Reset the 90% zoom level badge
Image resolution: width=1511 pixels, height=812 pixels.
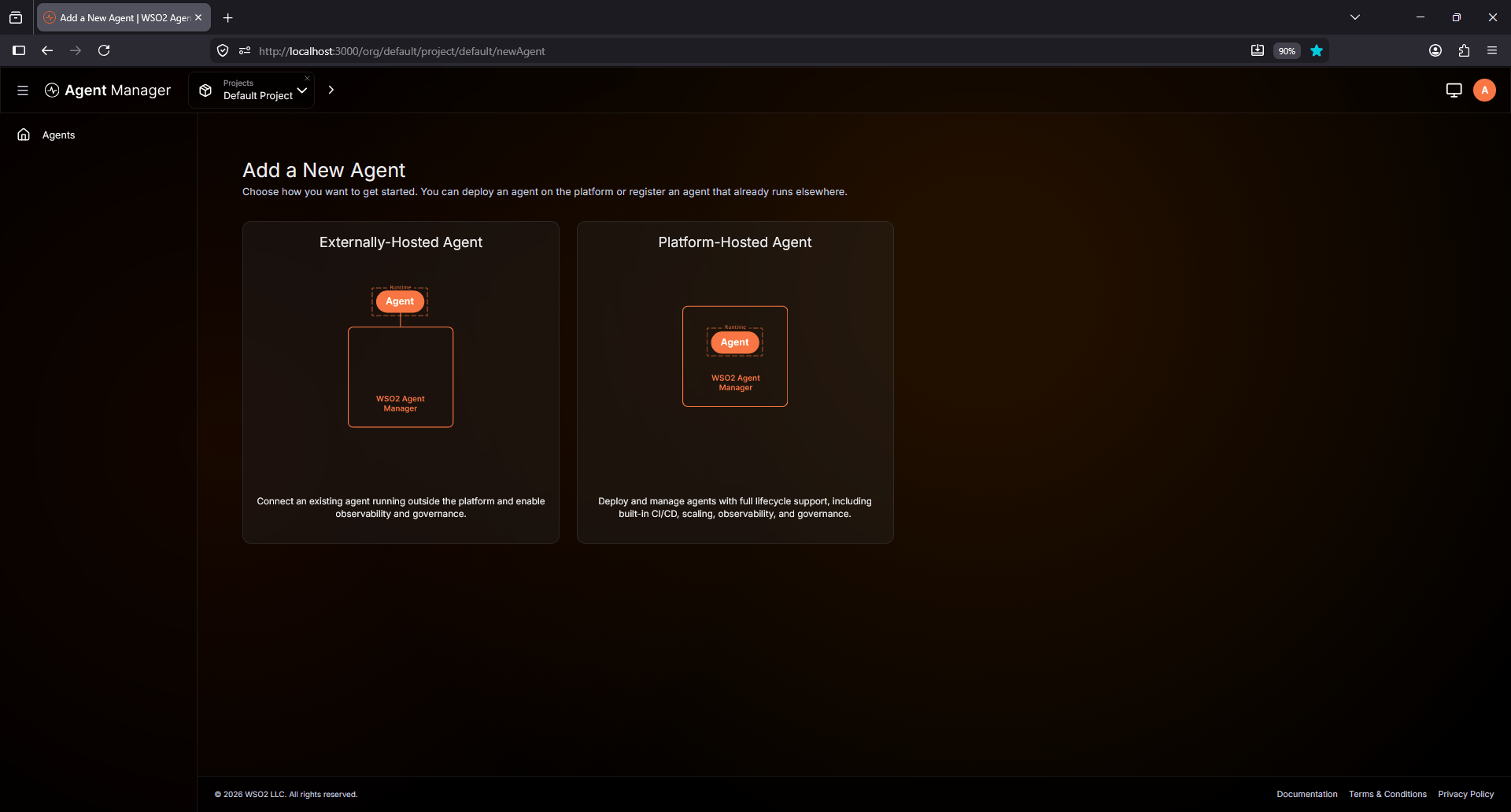tap(1287, 51)
